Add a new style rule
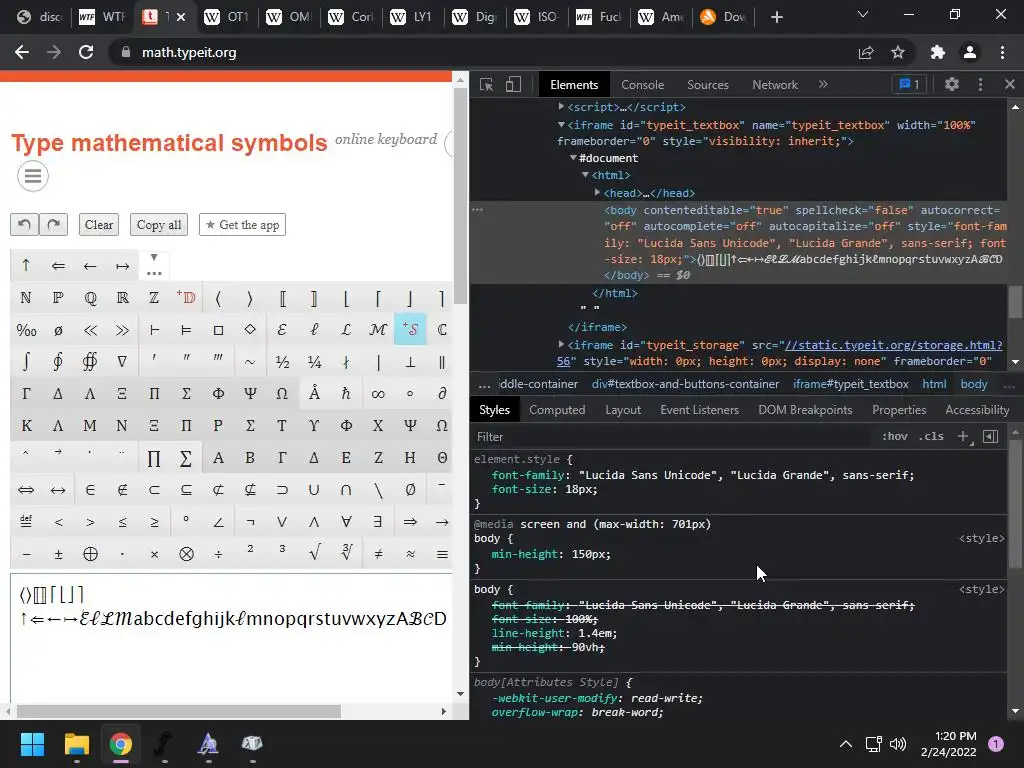Screen dimensions: 1024x768 point(963,436)
